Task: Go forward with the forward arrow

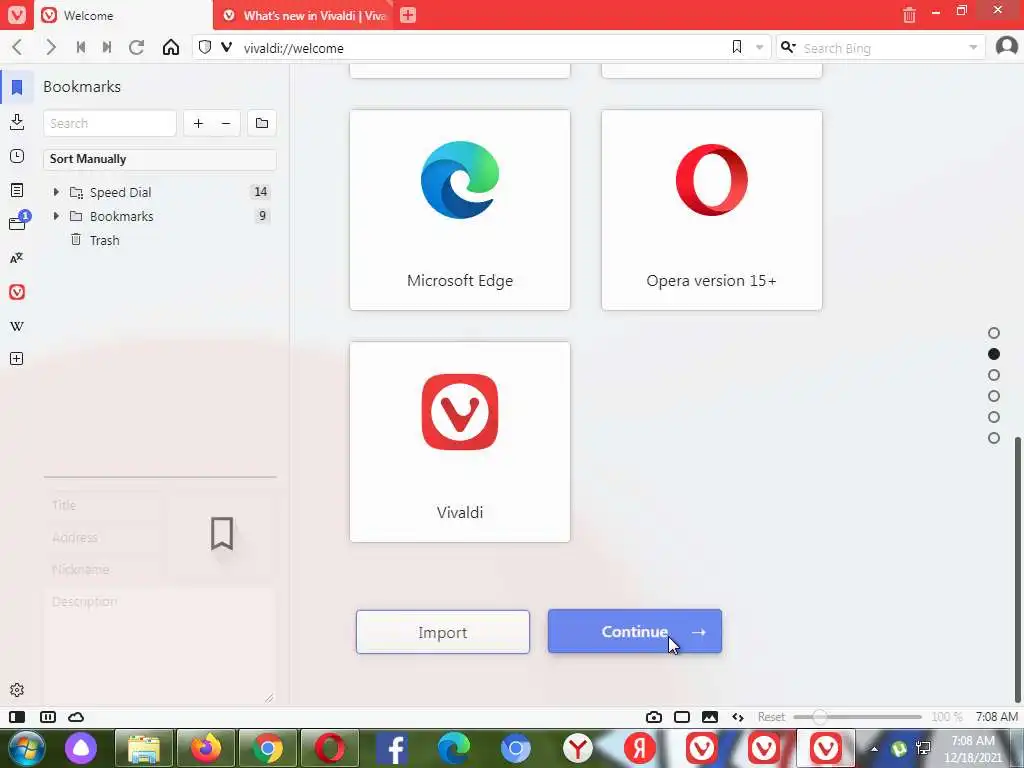Action: coord(50,48)
